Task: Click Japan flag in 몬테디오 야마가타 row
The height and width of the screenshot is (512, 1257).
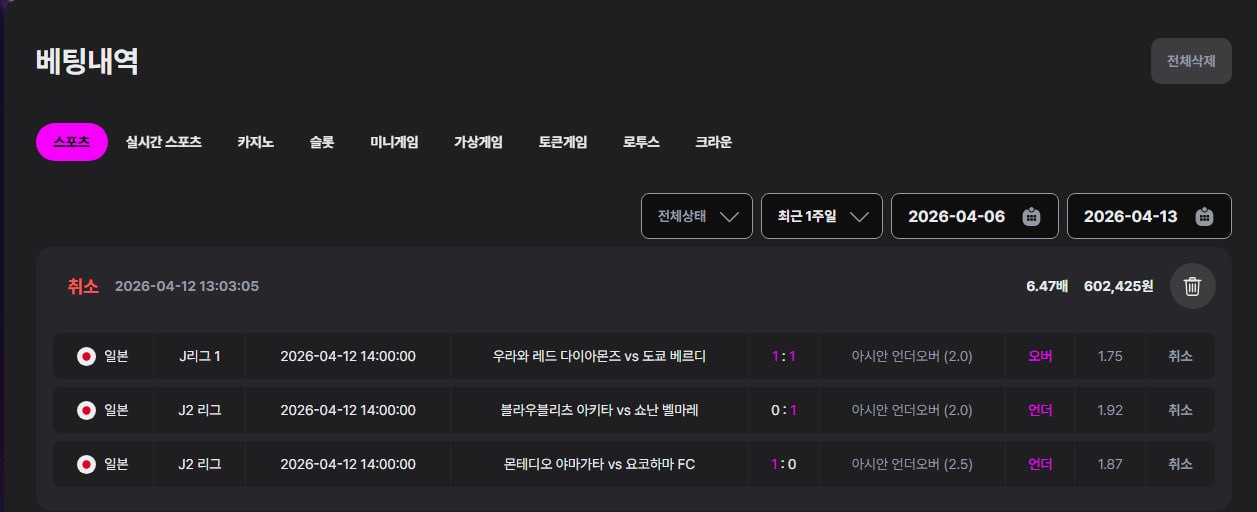Action: 86,464
